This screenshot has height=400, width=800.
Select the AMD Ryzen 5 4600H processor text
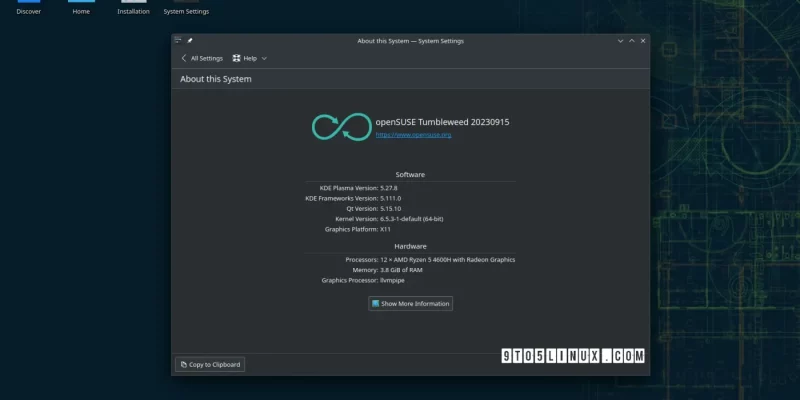coord(447,260)
